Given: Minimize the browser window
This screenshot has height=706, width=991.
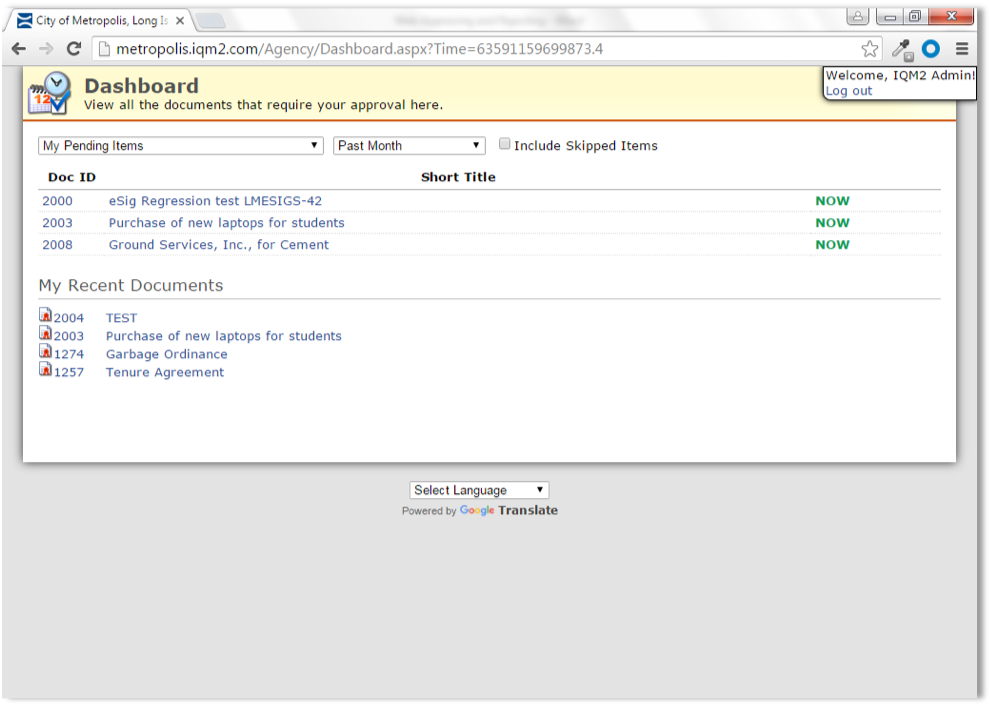Looking at the screenshot, I should click(x=890, y=16).
